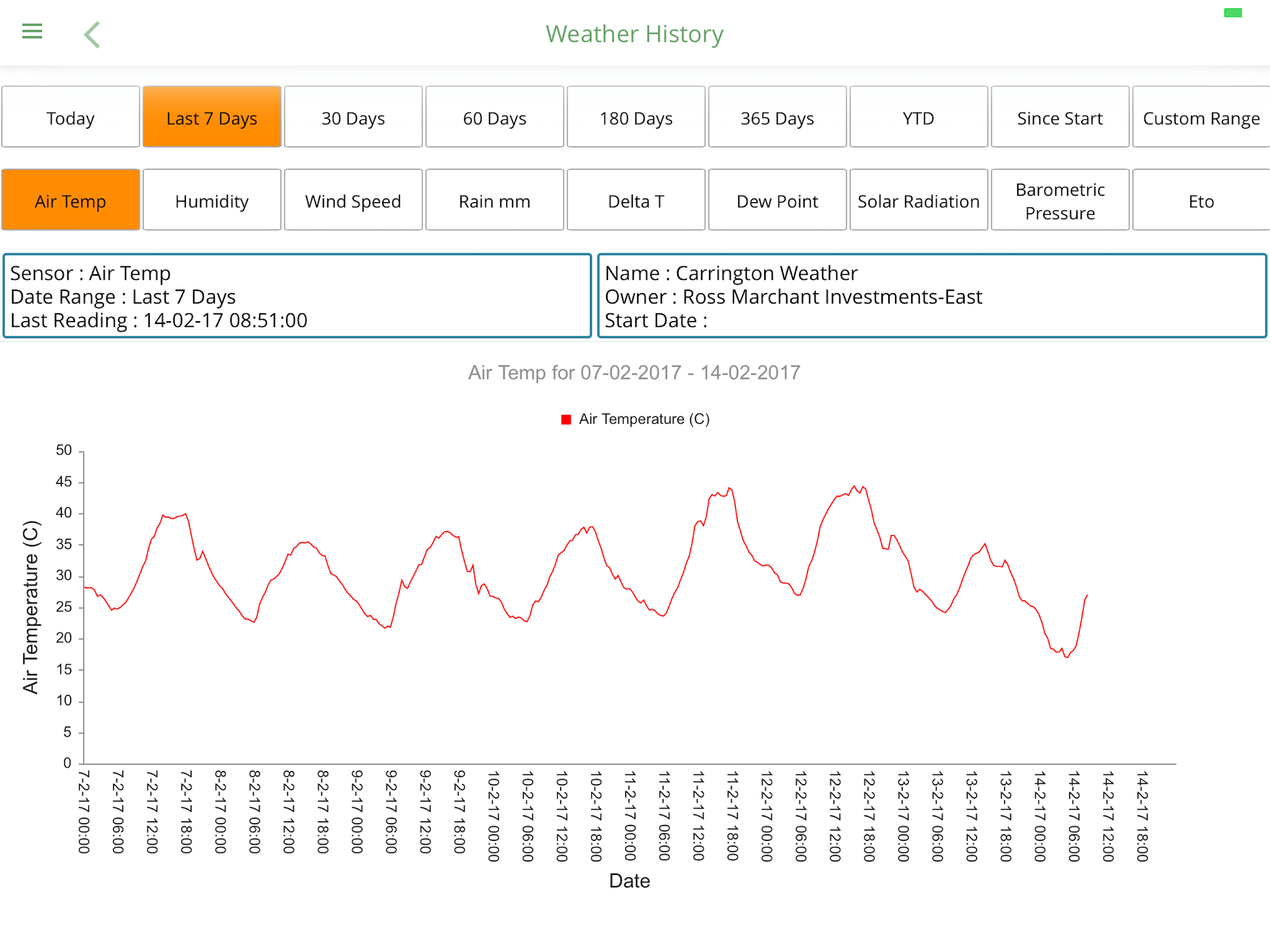Open Solar Radiation data

pos(918,201)
